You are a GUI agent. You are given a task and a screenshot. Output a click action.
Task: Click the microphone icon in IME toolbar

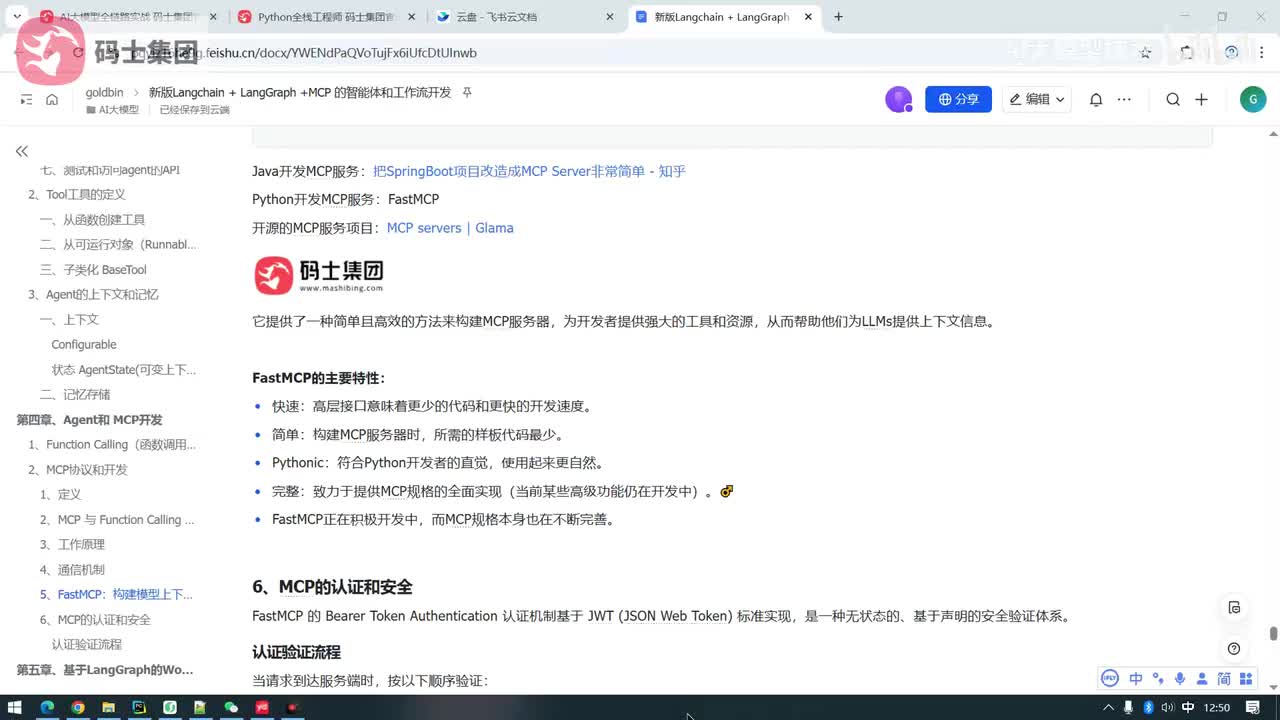click(1180, 679)
